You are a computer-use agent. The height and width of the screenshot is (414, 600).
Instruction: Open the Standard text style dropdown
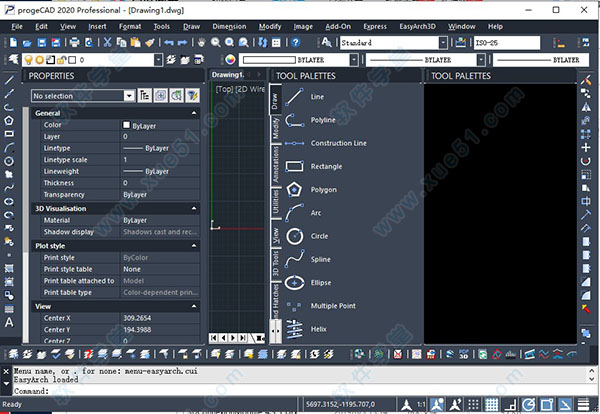(x=443, y=42)
